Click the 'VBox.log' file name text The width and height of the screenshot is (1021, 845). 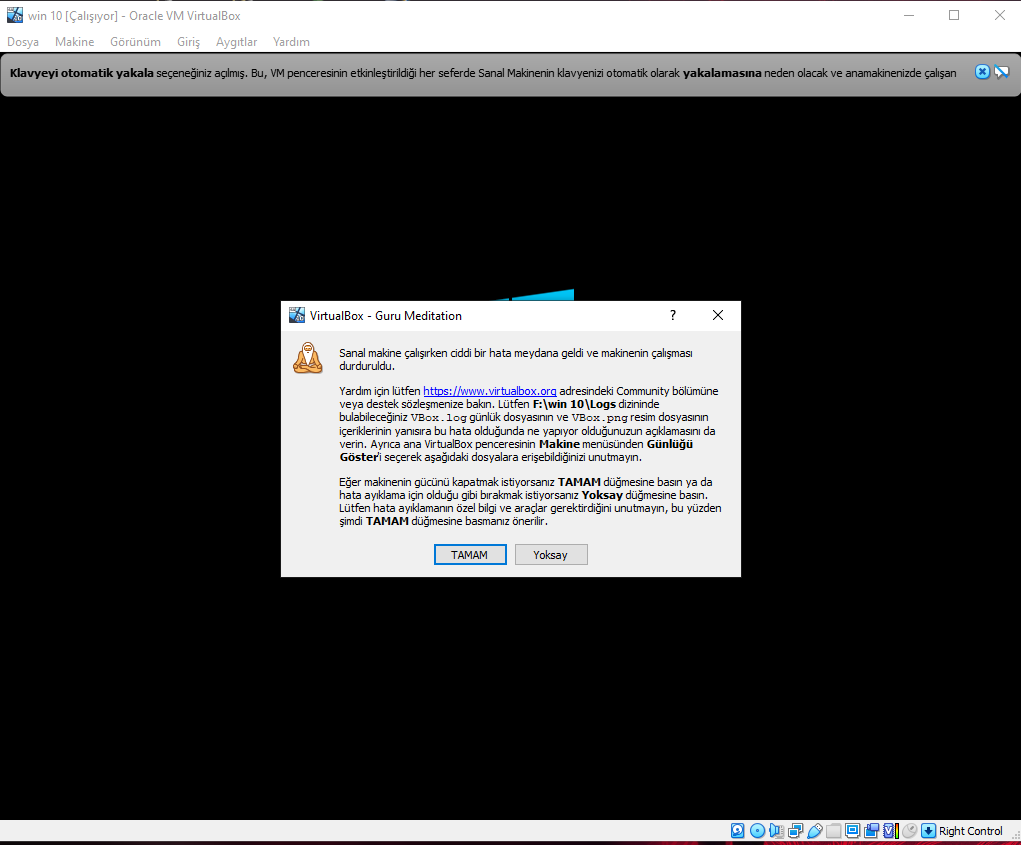pyautogui.click(x=439, y=417)
